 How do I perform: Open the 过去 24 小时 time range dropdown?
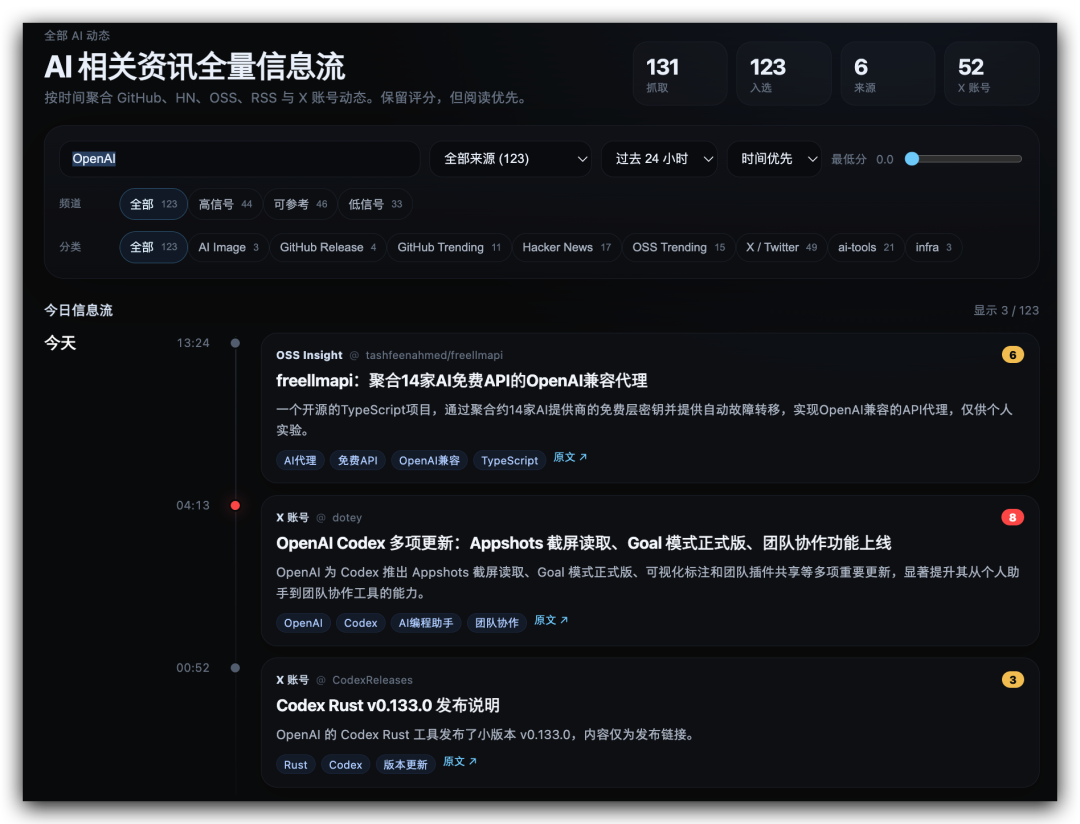pyautogui.click(x=659, y=159)
